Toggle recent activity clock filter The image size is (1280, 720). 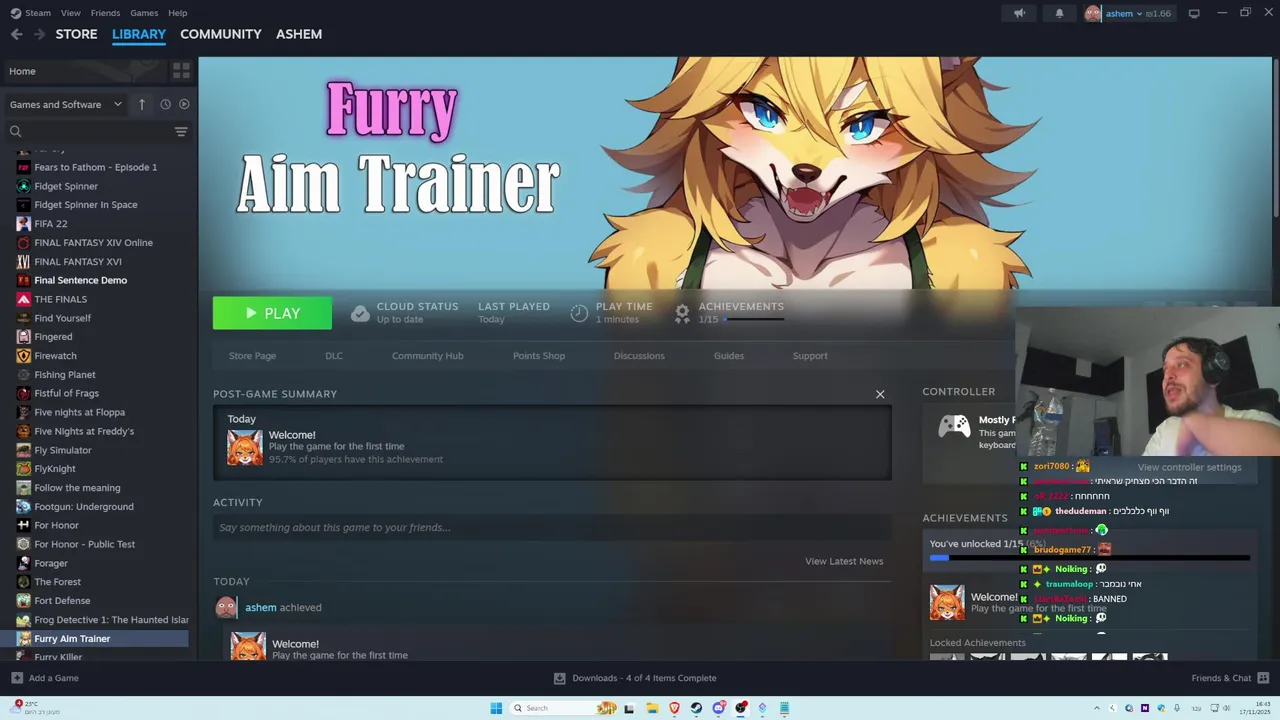pos(165,104)
